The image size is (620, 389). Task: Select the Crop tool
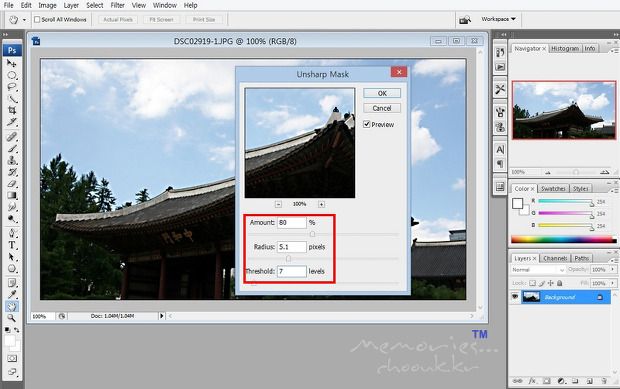point(12,110)
